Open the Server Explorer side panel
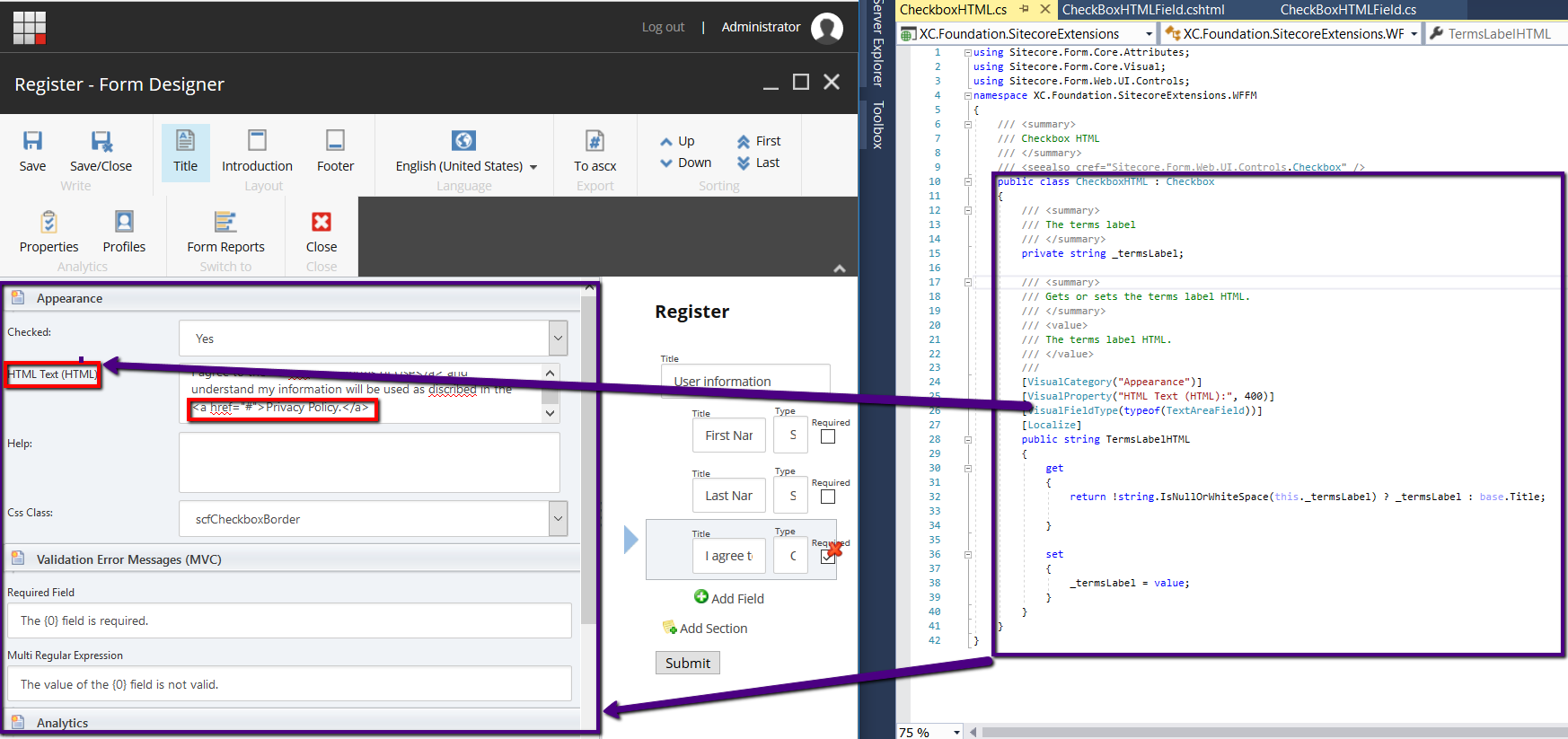The height and width of the screenshot is (739, 1568). [878, 43]
